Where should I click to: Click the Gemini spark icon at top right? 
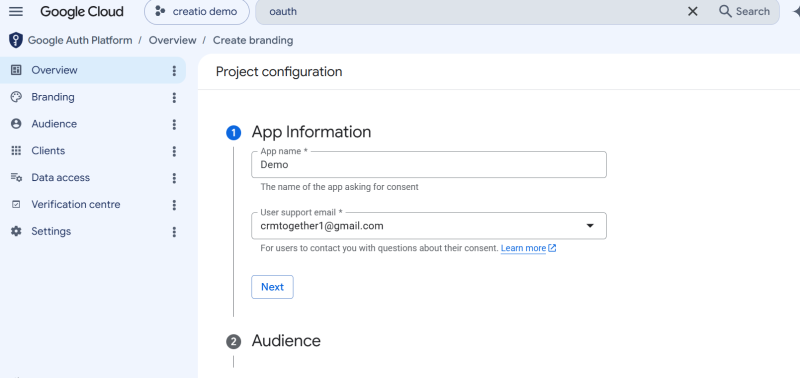tap(795, 12)
